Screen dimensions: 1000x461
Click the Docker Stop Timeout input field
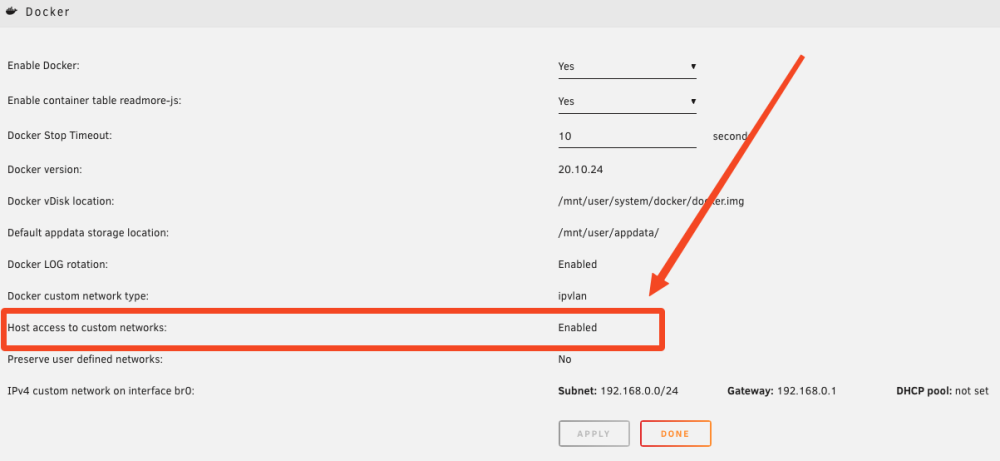click(627, 136)
